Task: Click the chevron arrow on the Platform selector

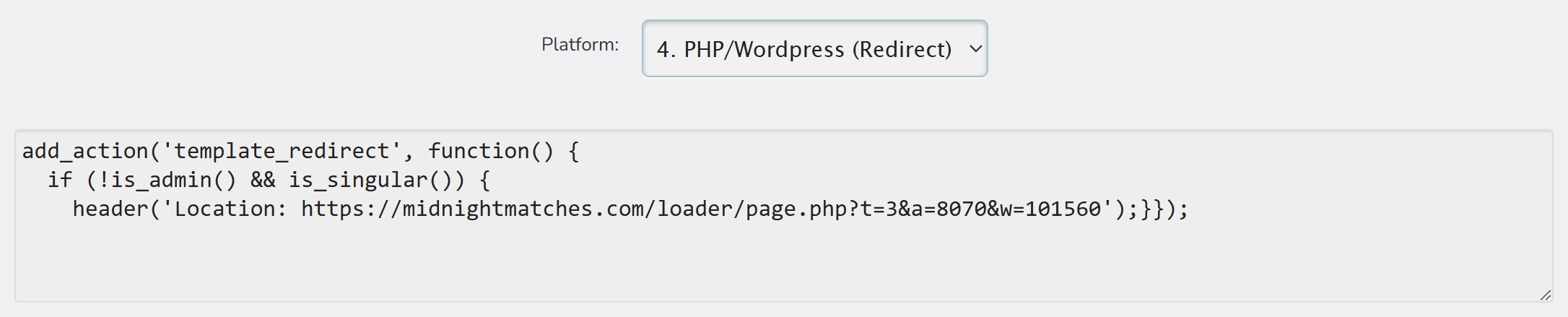Action: (x=975, y=49)
